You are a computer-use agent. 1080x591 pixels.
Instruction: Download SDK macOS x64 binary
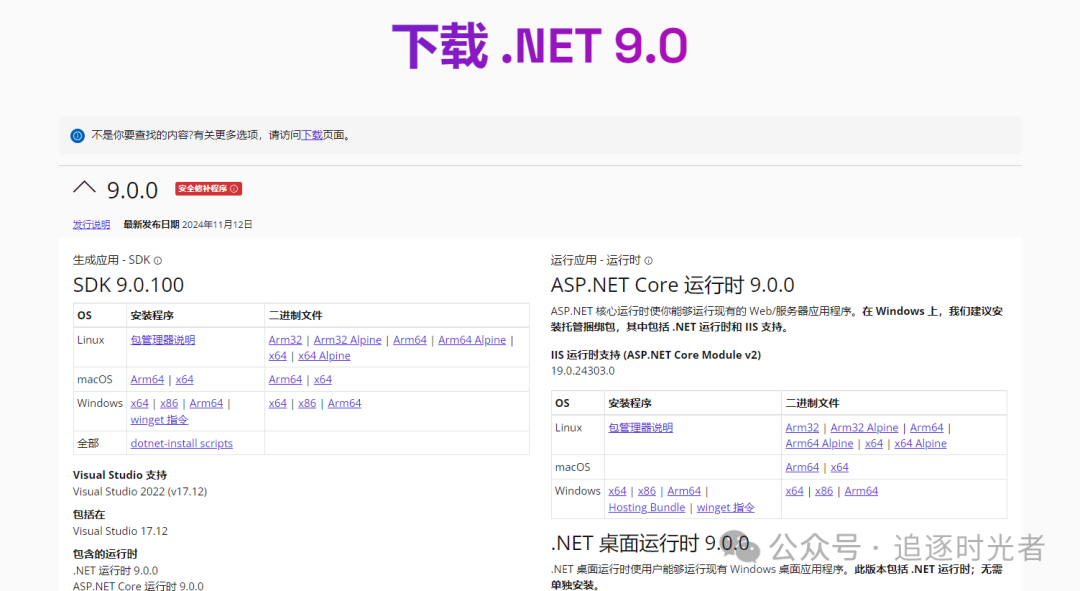click(322, 380)
